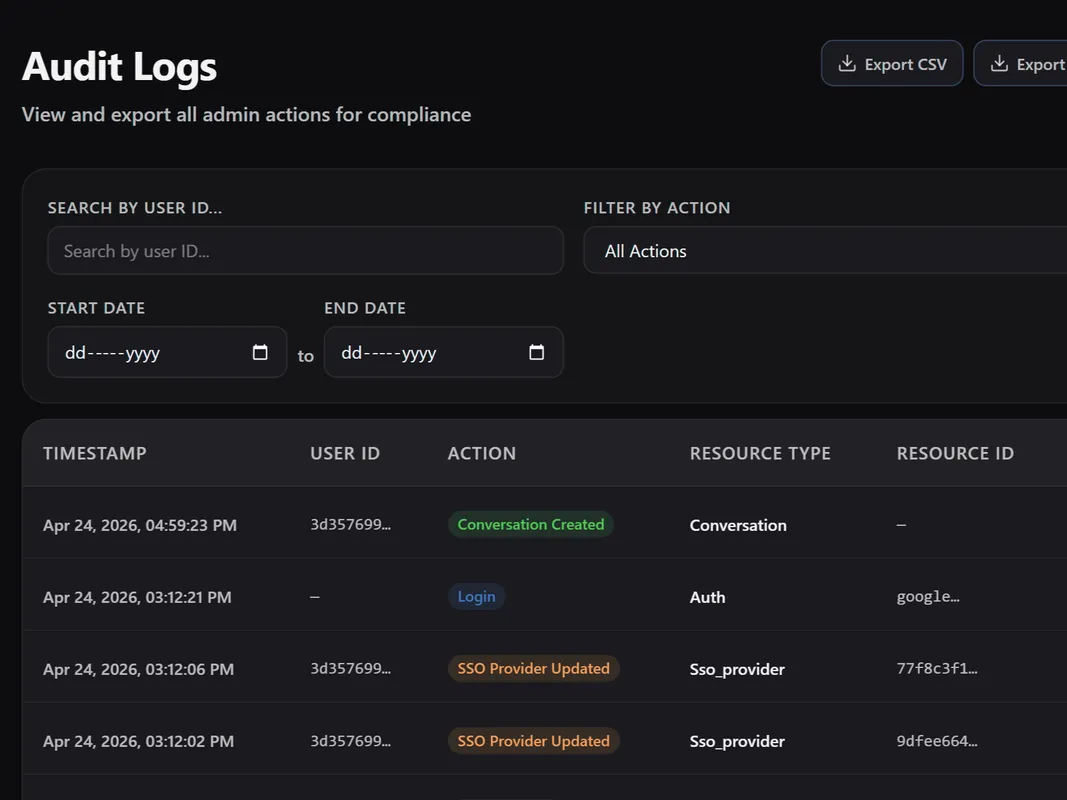This screenshot has height=800, width=1067.
Task: Click the Conversation resource type cell
Action: tap(738, 525)
